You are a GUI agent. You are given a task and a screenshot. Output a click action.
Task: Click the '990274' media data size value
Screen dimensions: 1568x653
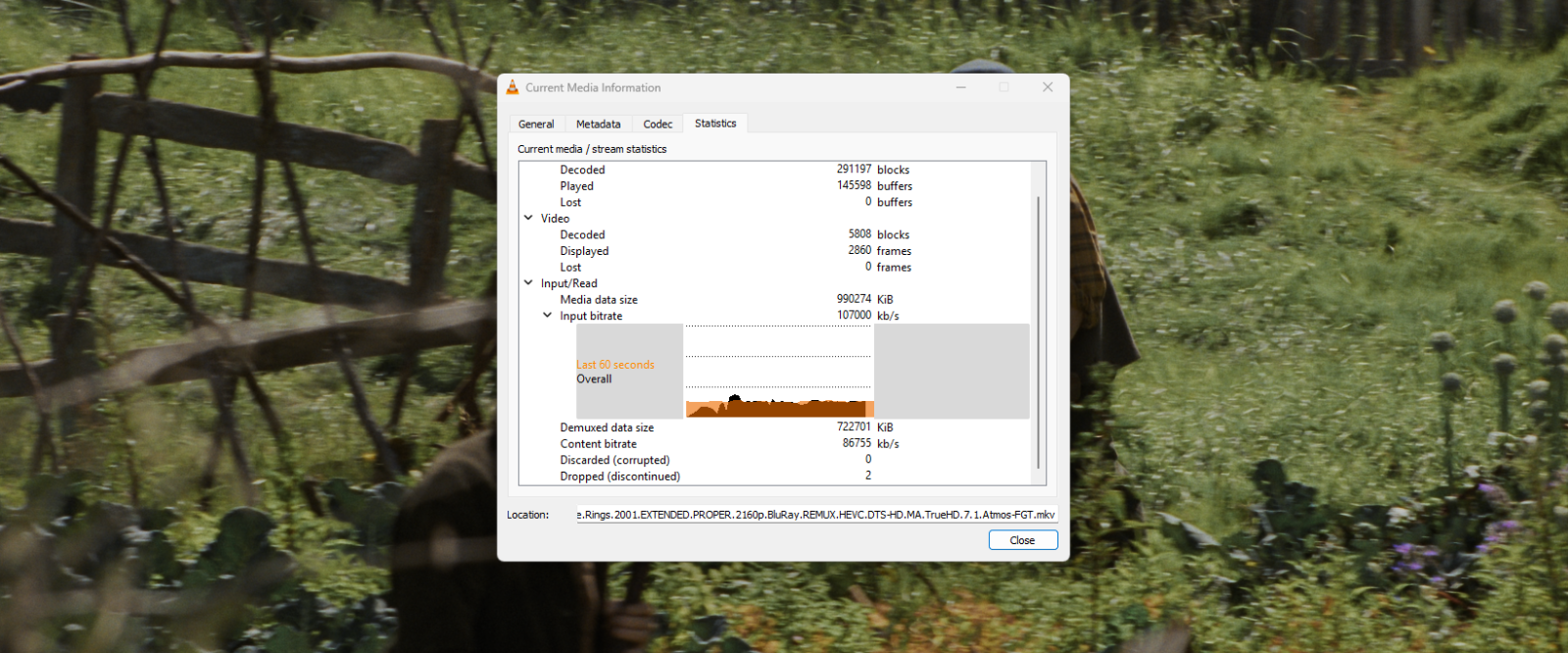pyautogui.click(x=854, y=299)
